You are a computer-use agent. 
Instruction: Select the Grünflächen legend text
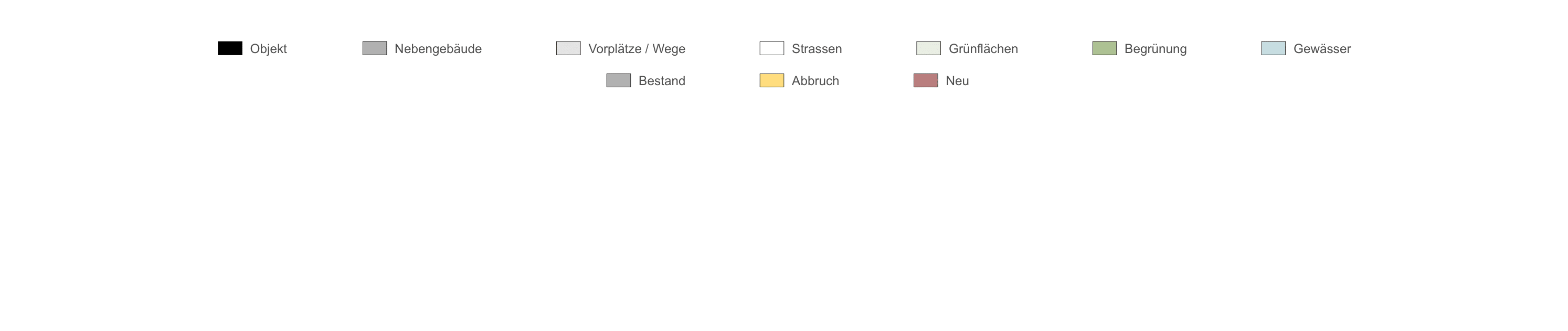tap(983, 49)
